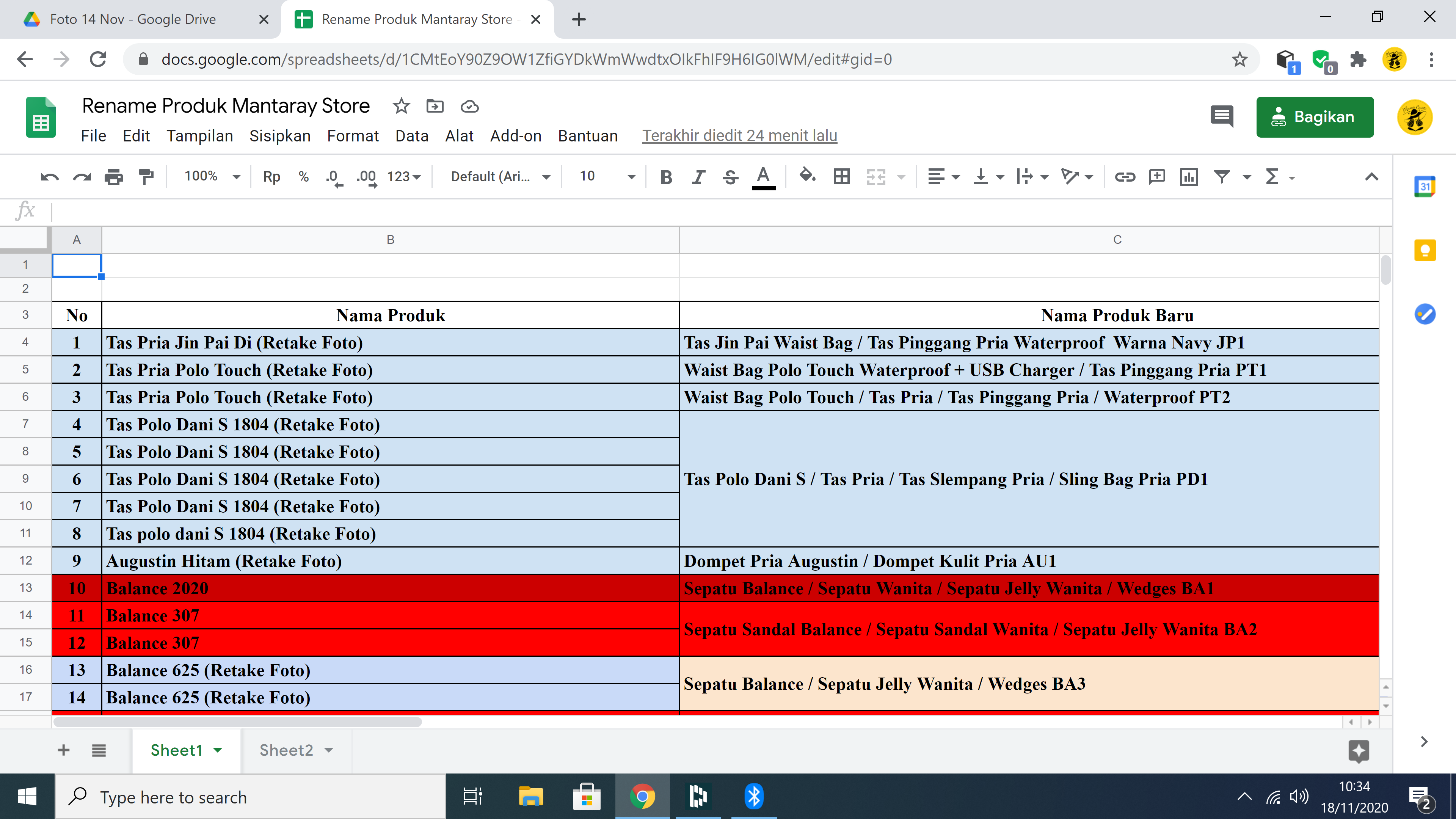Viewport: 1456px width, 819px height.
Task: Open the font size dropdown
Action: pos(607,177)
